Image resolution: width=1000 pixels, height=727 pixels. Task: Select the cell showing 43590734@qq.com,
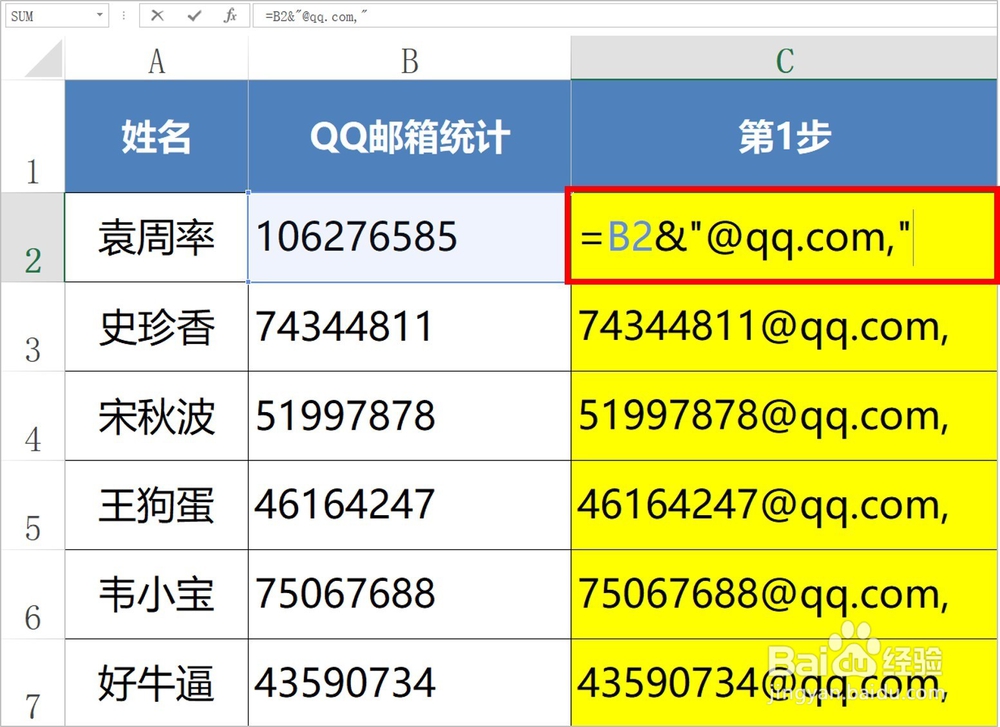pos(784,684)
